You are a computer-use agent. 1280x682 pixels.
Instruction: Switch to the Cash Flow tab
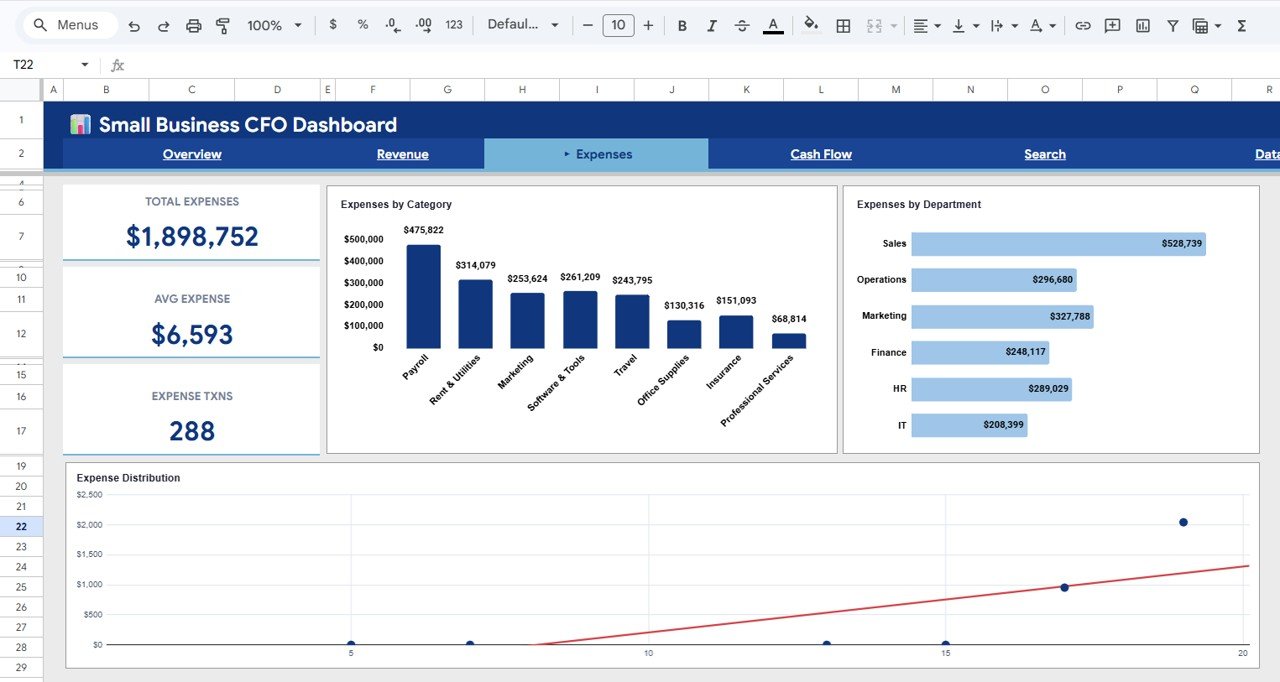[820, 154]
